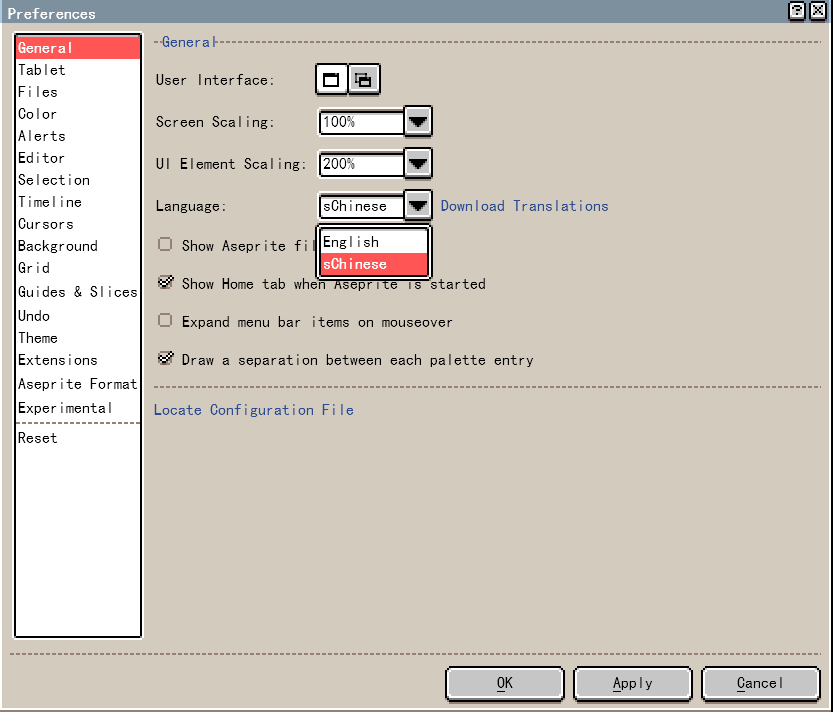Cancel the Preferences dialog
The image size is (833, 712).
coord(761,683)
